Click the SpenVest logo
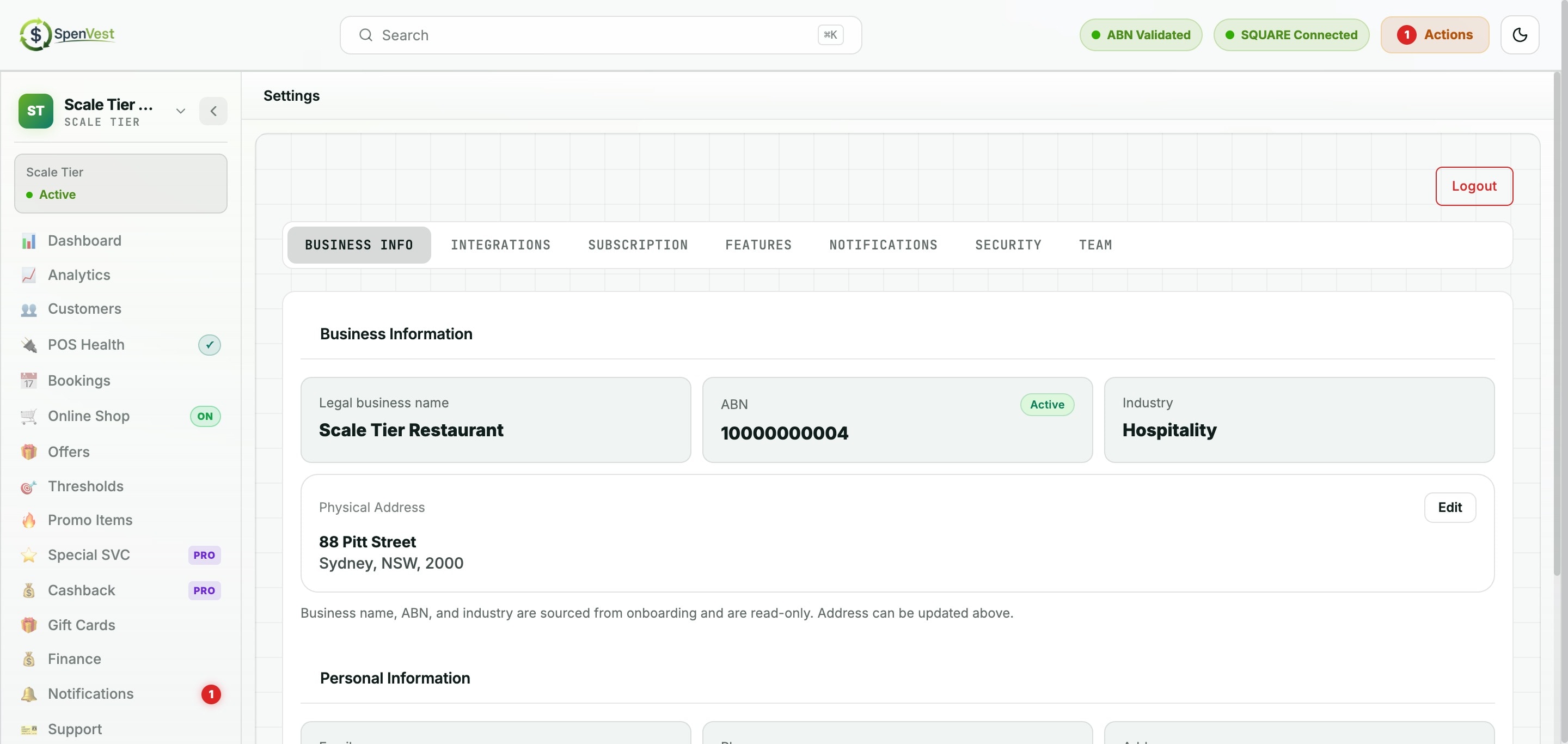This screenshot has width=1568, height=744. [x=67, y=34]
